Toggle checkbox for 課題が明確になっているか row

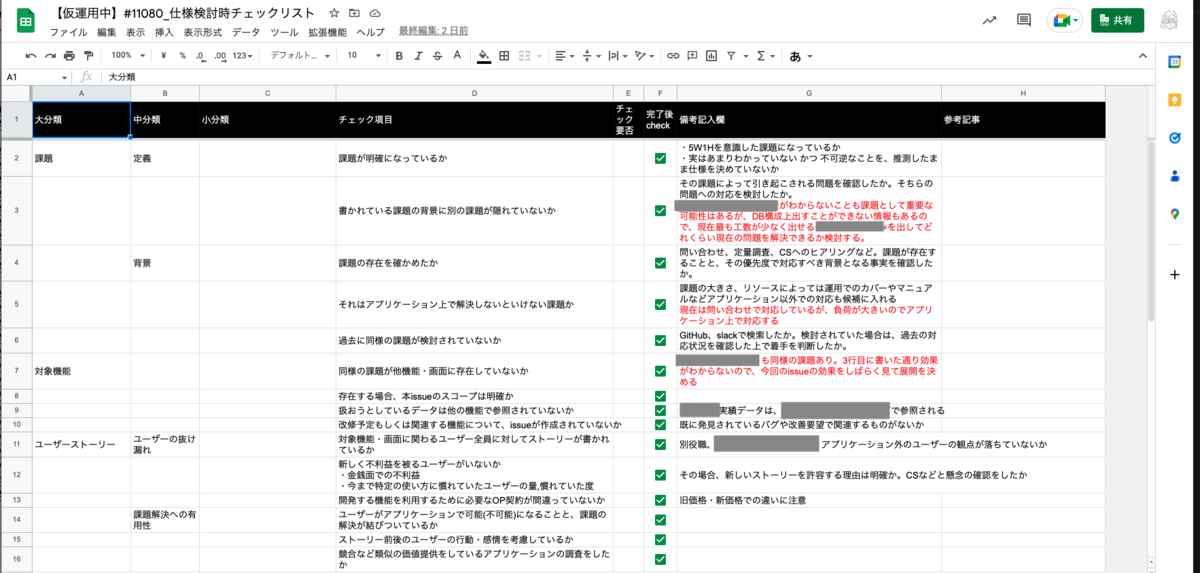point(660,158)
